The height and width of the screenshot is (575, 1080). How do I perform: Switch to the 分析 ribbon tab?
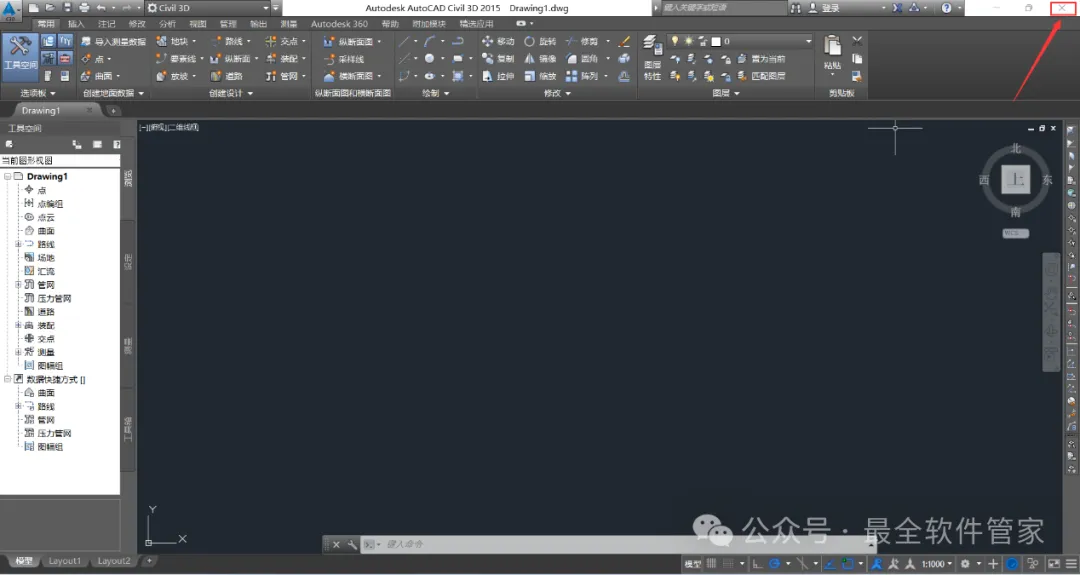tap(167, 23)
